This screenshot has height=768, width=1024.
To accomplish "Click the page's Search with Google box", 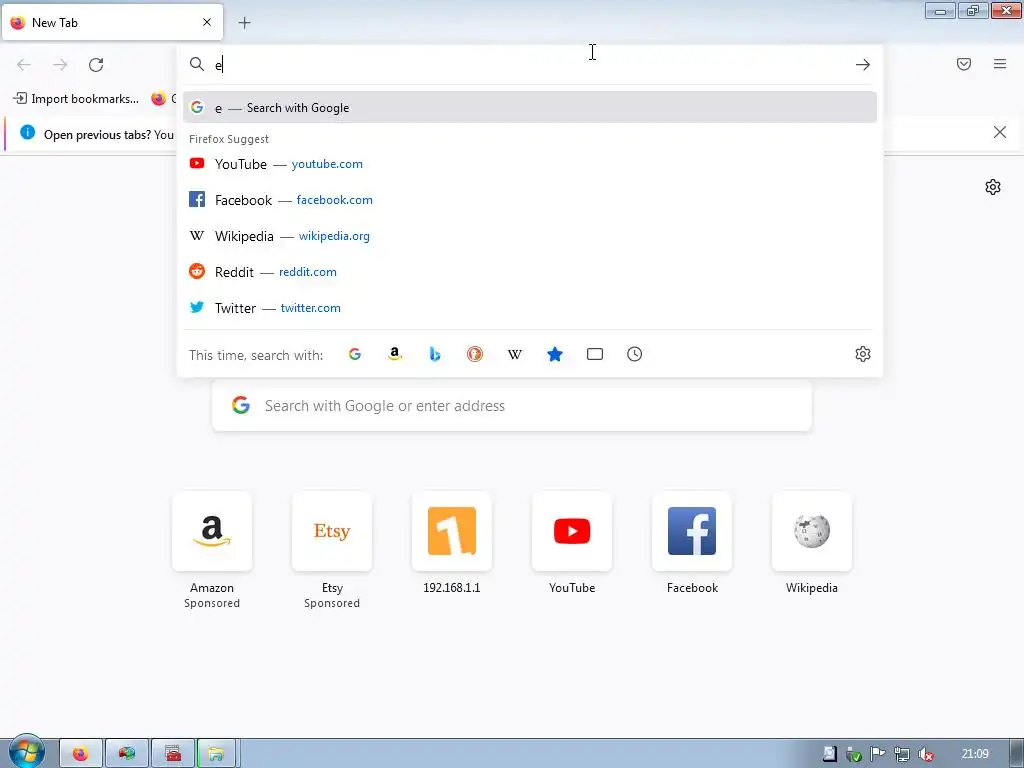I will (512, 406).
